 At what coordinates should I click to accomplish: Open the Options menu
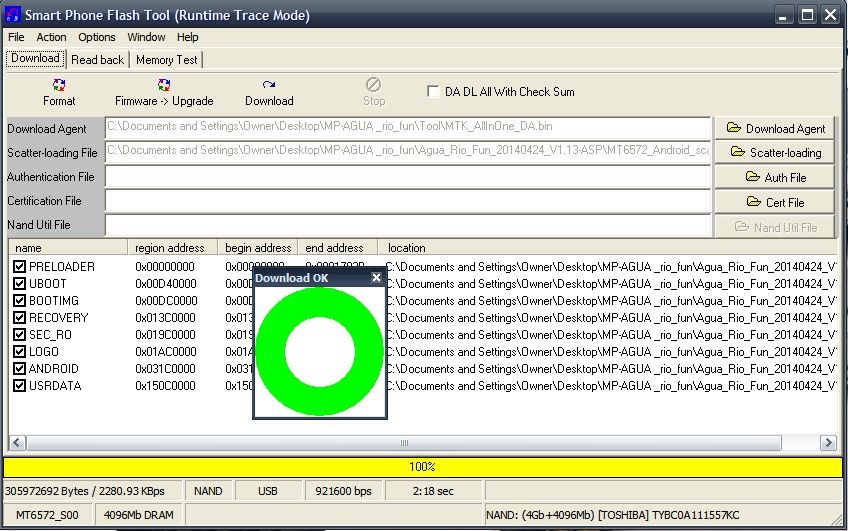pos(97,37)
